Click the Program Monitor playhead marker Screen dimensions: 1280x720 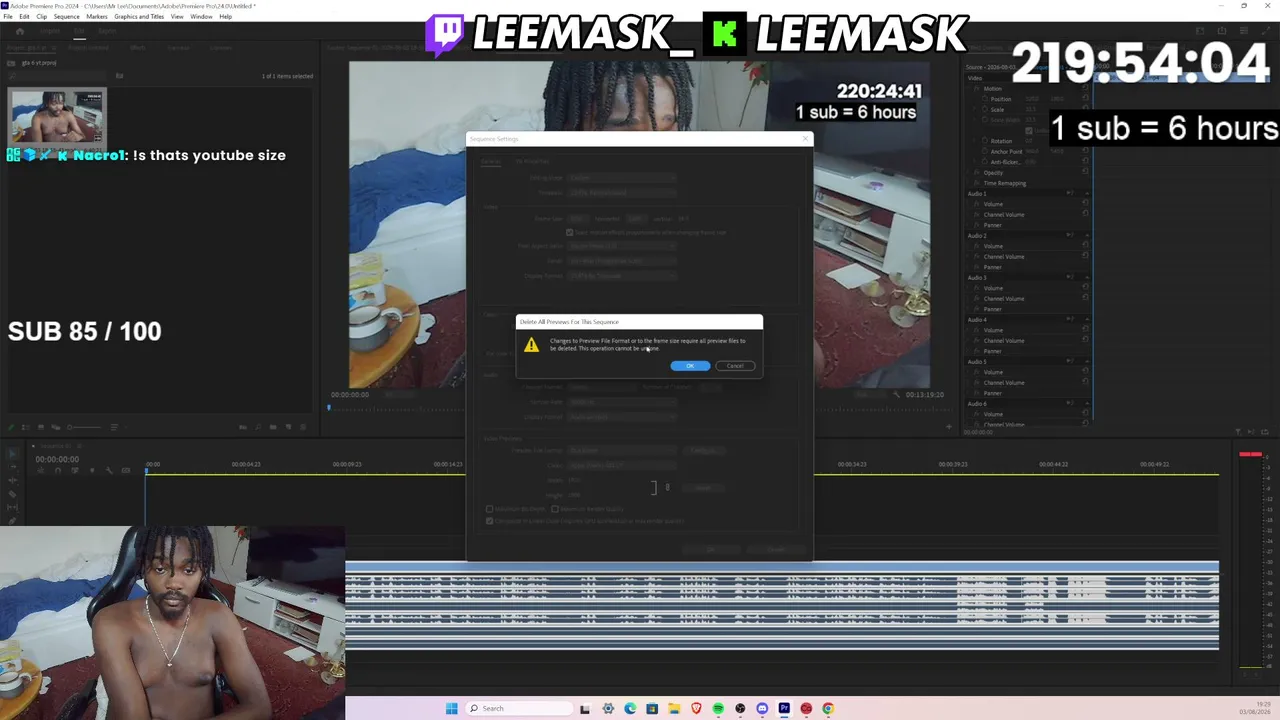pos(329,407)
